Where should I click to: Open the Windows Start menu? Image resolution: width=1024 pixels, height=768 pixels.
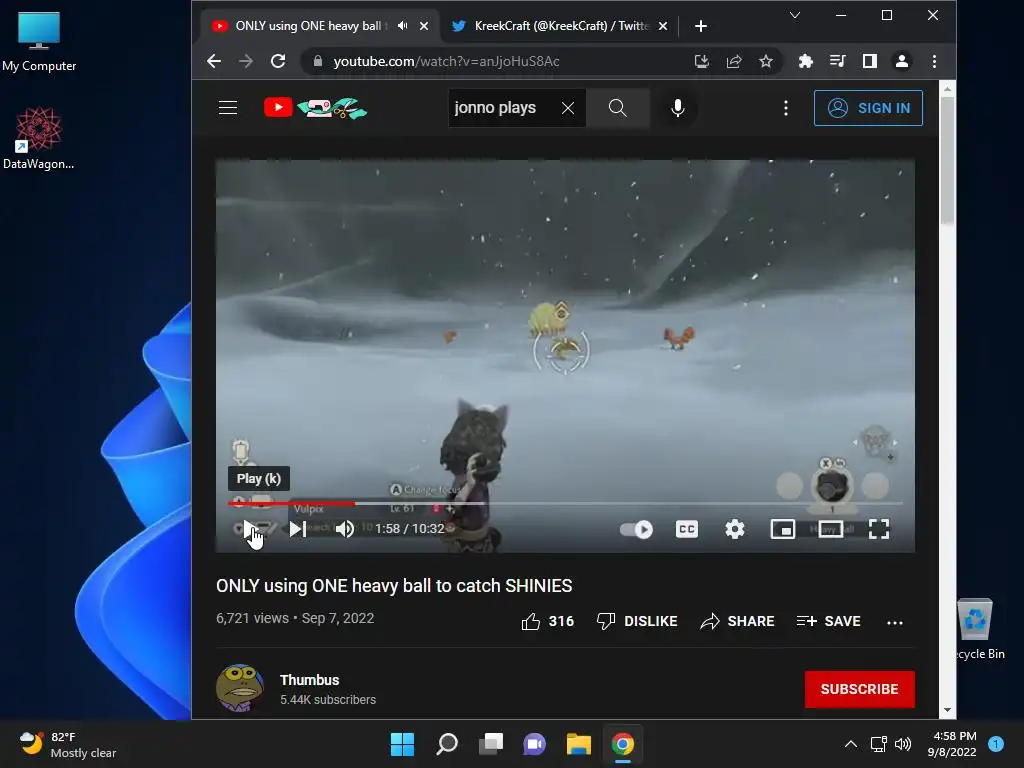(x=402, y=744)
